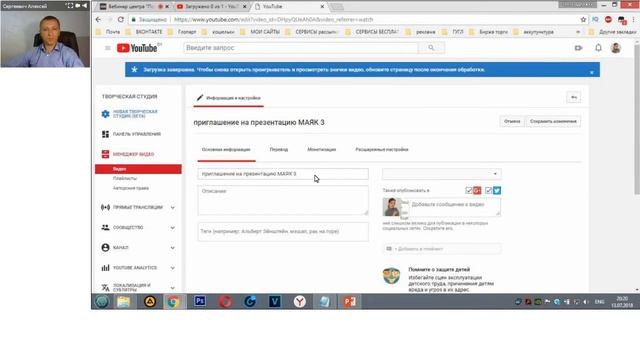Open the Pochta bookmark folder
Image resolution: width=640 pixels, height=360 pixels.
click(x=109, y=32)
